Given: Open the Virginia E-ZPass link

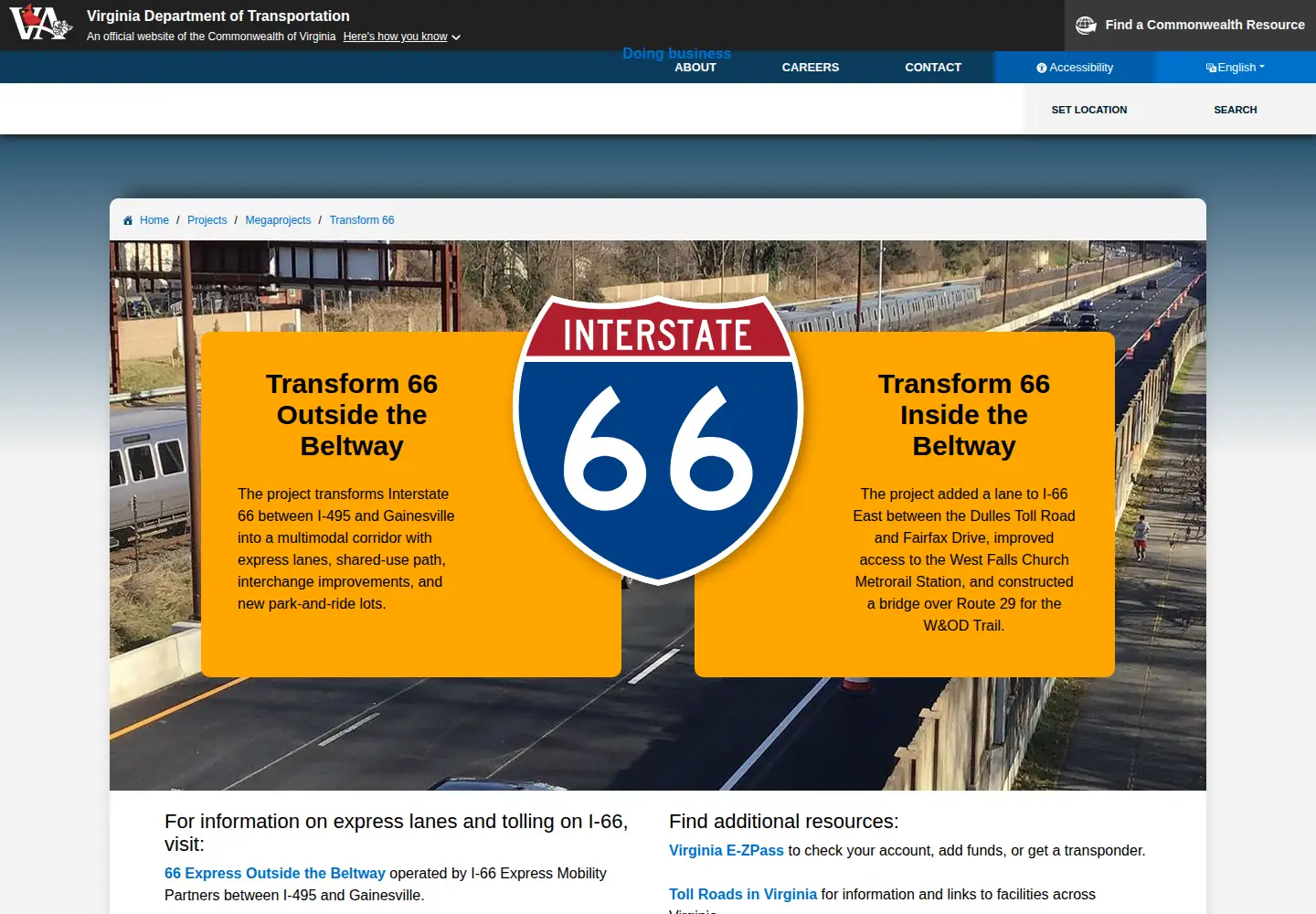Looking at the screenshot, I should pyautogui.click(x=727, y=850).
